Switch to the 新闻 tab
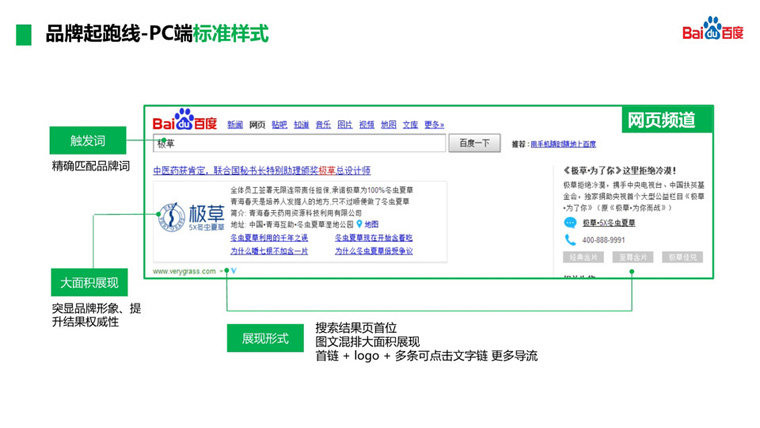 click(x=235, y=125)
